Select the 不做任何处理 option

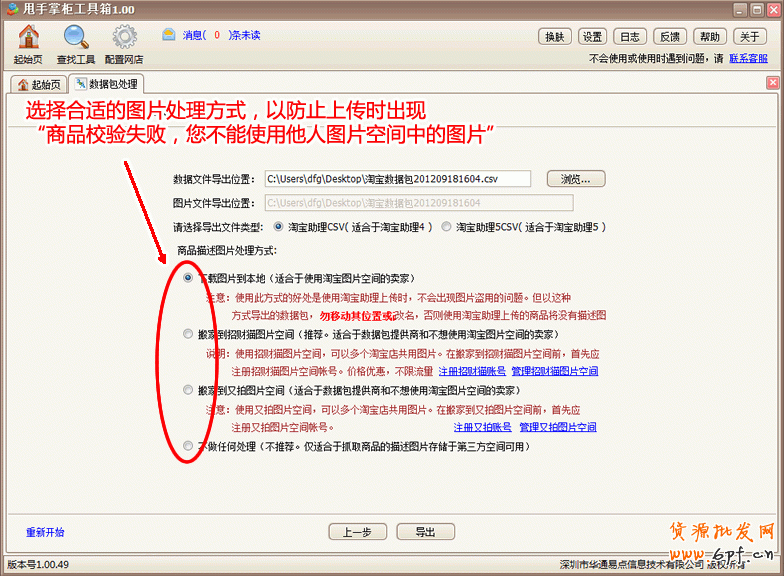188,446
